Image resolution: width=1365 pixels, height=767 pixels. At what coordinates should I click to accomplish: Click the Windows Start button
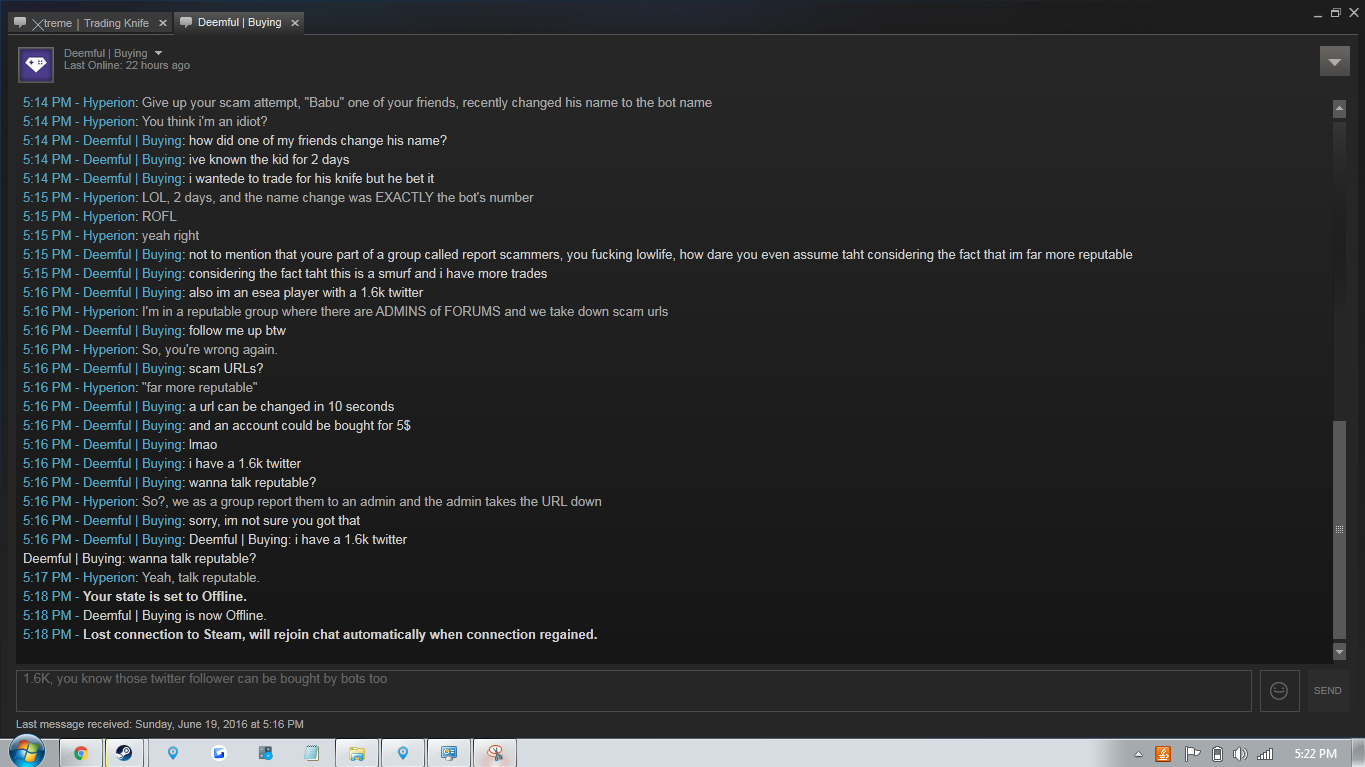coord(27,753)
